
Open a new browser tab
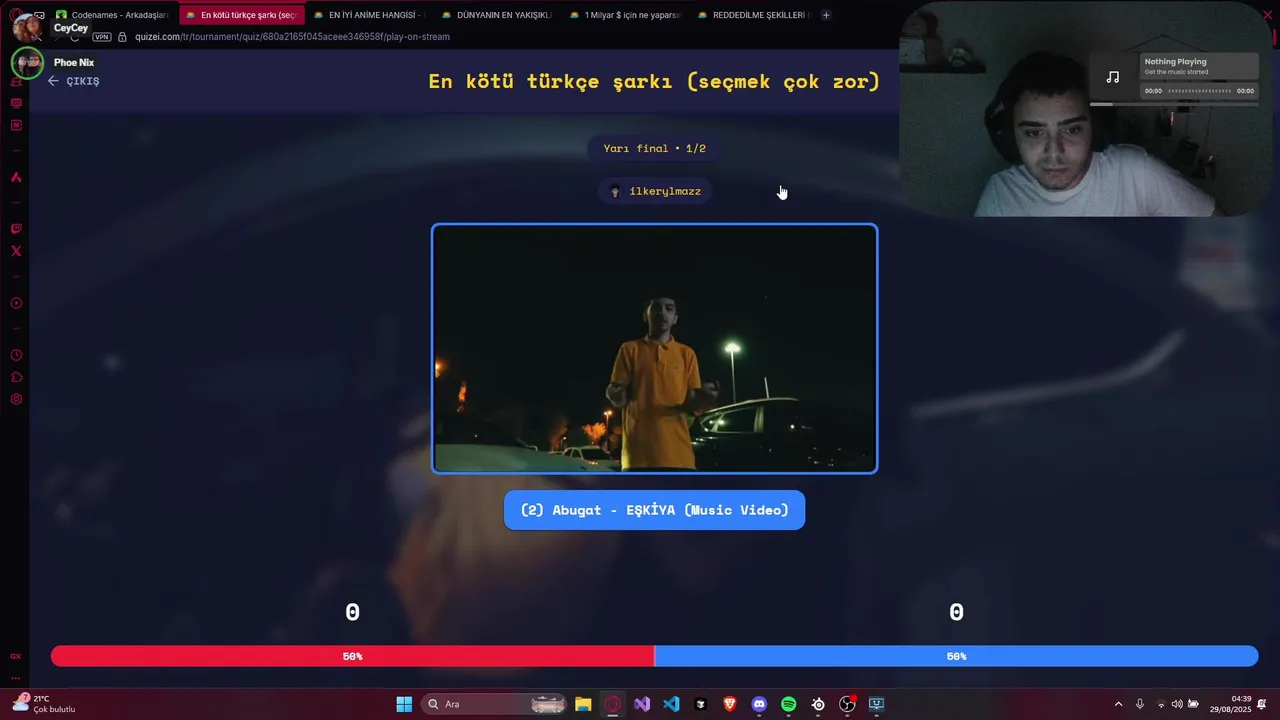click(826, 15)
